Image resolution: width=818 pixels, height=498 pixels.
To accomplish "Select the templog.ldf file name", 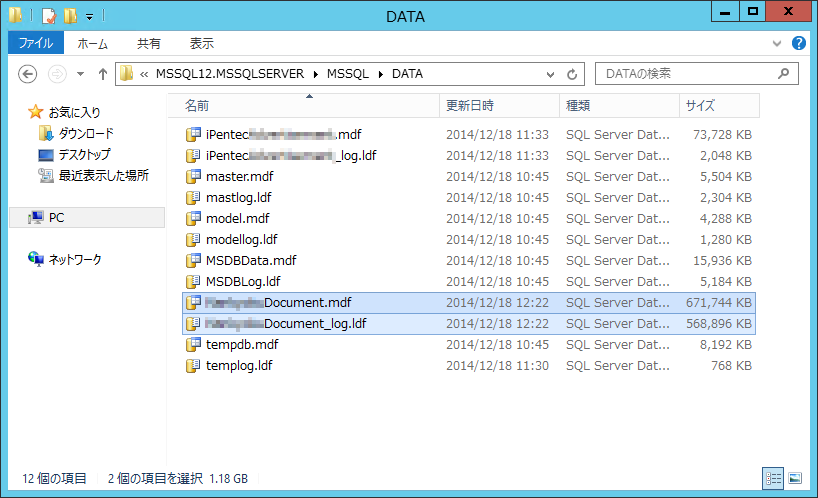I will point(239,366).
